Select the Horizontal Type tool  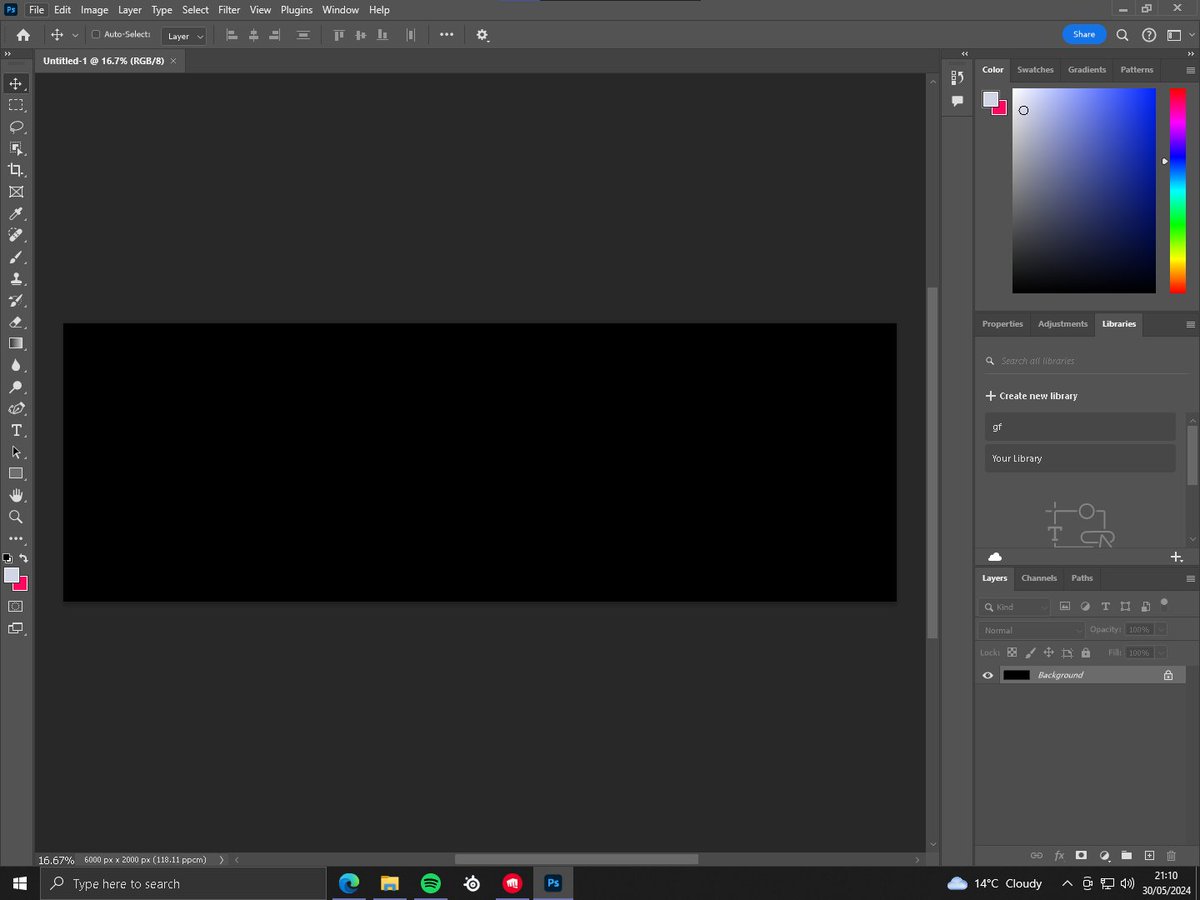(16, 430)
